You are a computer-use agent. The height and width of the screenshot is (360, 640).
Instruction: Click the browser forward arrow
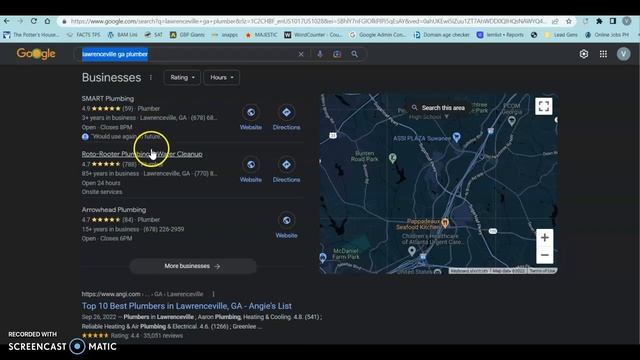pyautogui.click(x=20, y=21)
